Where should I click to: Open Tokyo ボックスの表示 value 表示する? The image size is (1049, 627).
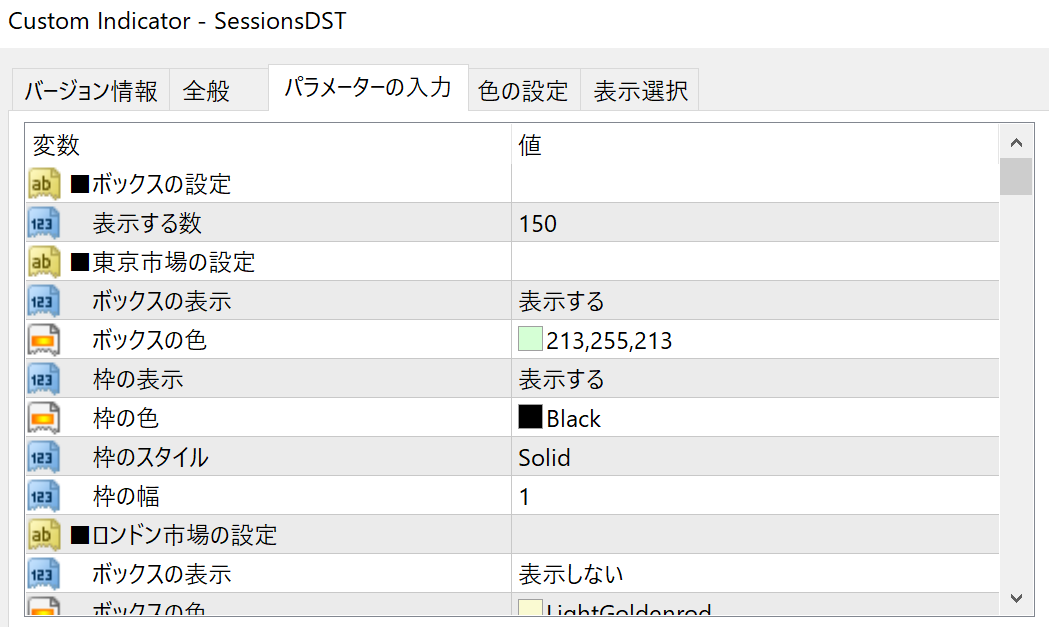click(755, 301)
